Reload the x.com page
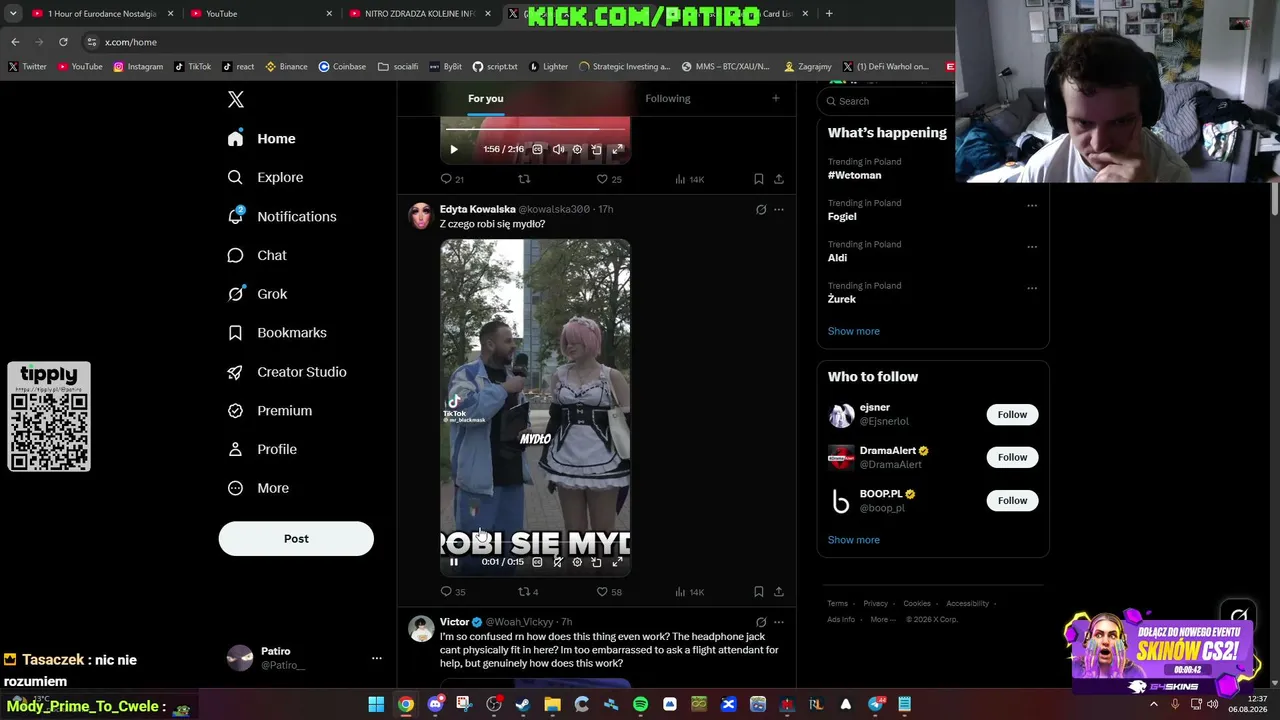This screenshot has width=1280, height=720. [63, 42]
